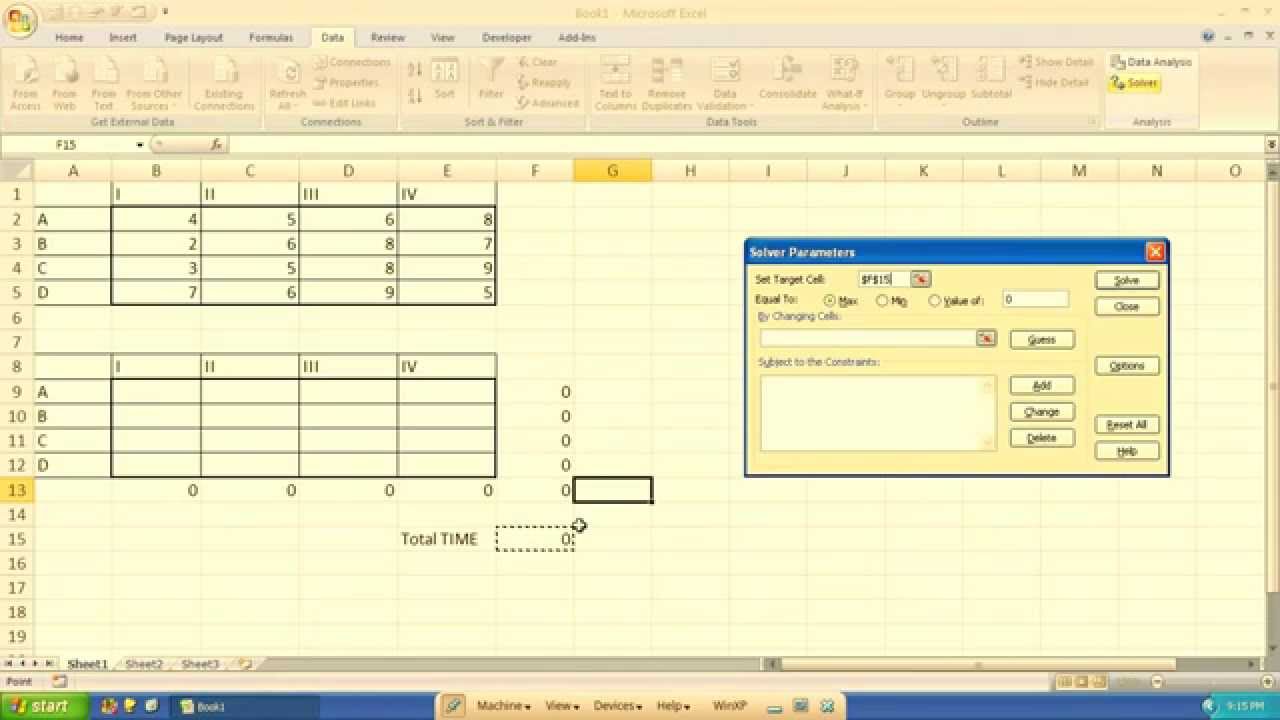Open the Ungroup dropdown
Screen dimensions: 1280x720
pyautogui.click(x=943, y=80)
